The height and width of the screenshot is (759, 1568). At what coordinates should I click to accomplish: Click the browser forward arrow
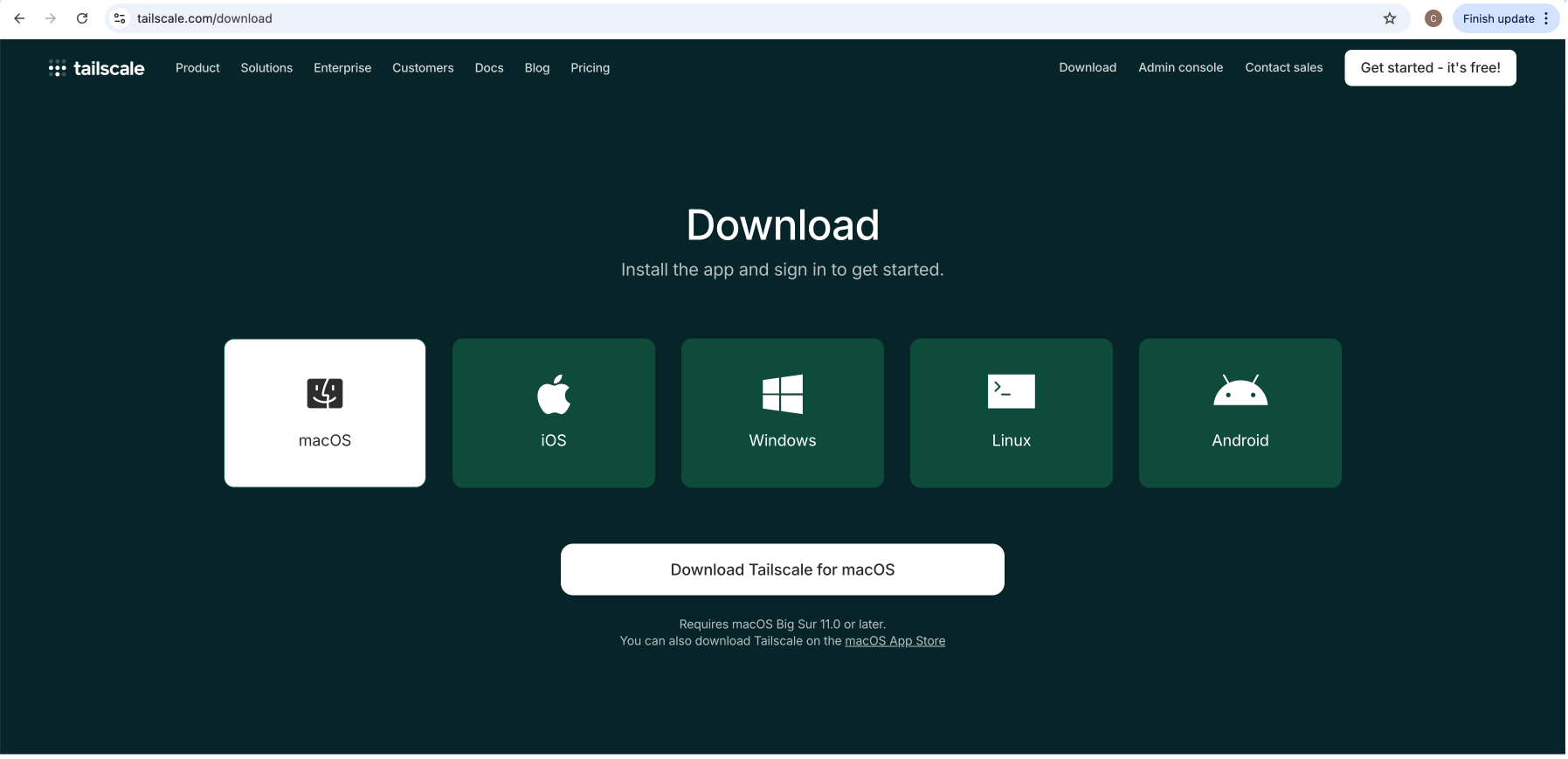(x=51, y=18)
